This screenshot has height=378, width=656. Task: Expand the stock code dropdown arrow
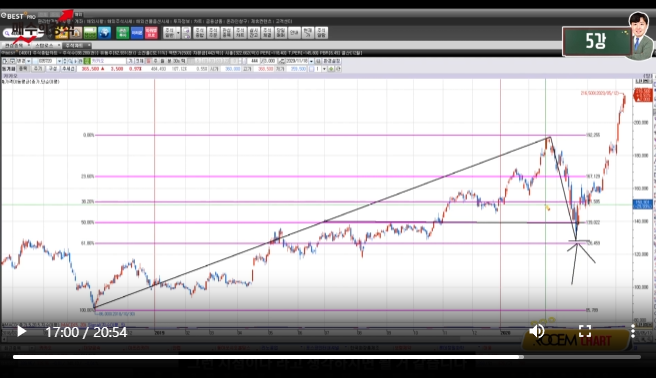(59, 61)
